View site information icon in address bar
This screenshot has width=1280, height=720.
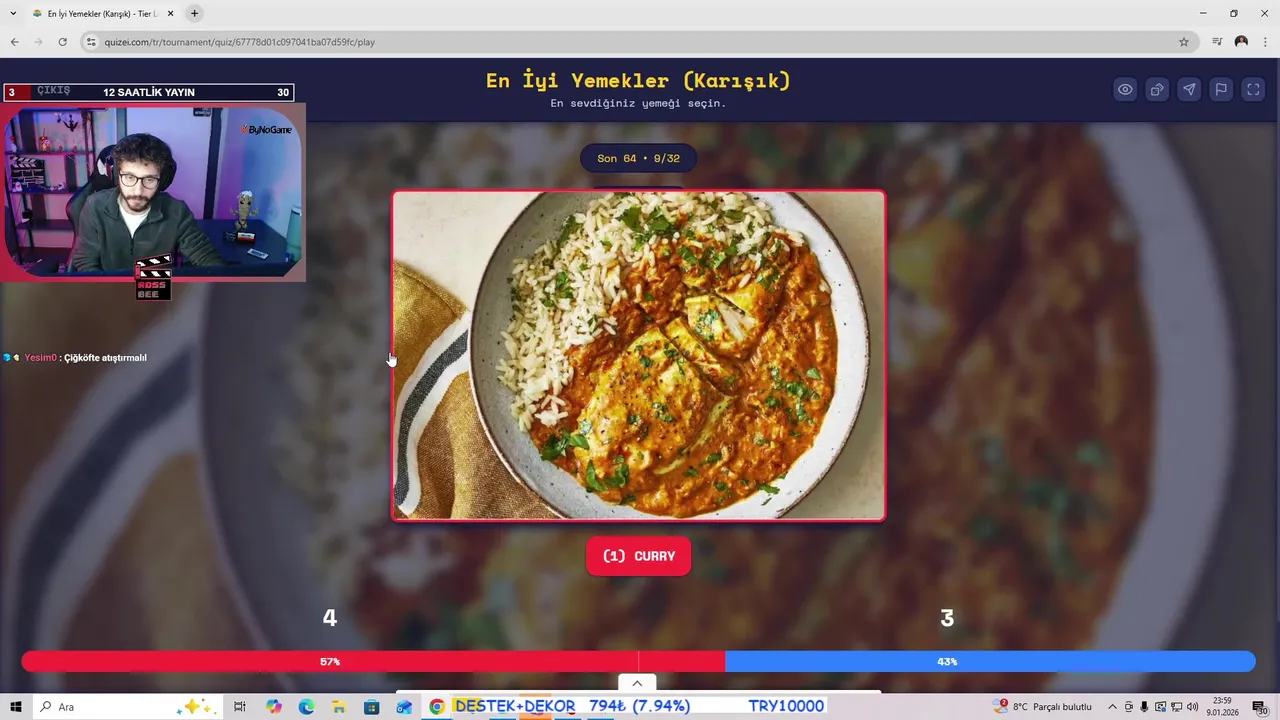91,42
